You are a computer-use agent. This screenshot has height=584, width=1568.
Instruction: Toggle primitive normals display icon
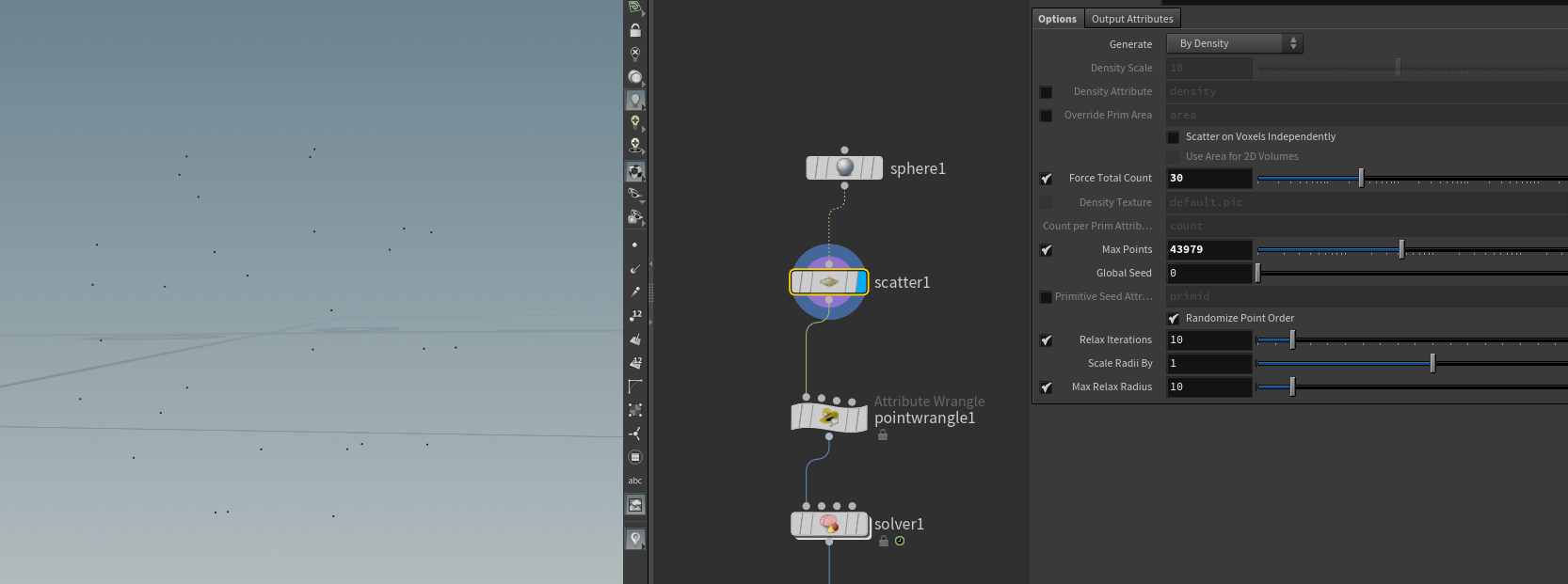click(x=635, y=339)
